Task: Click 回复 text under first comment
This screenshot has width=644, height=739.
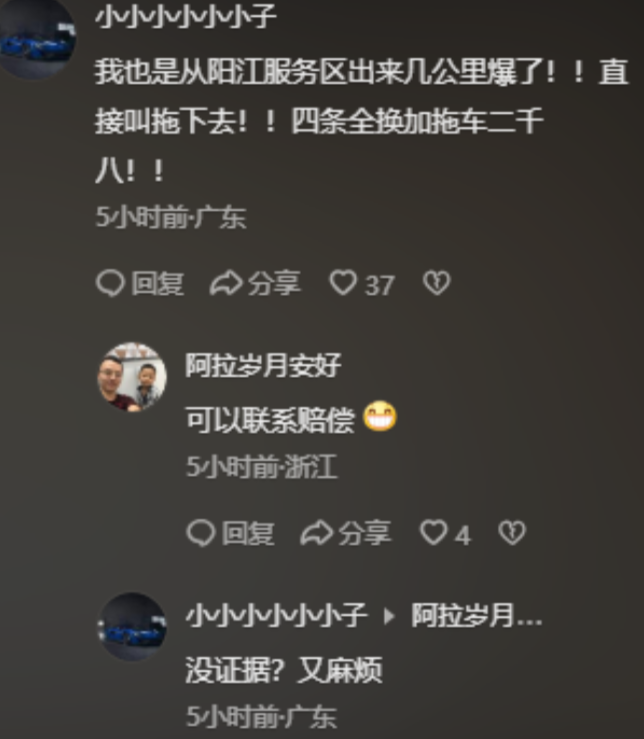Action: pos(157,284)
